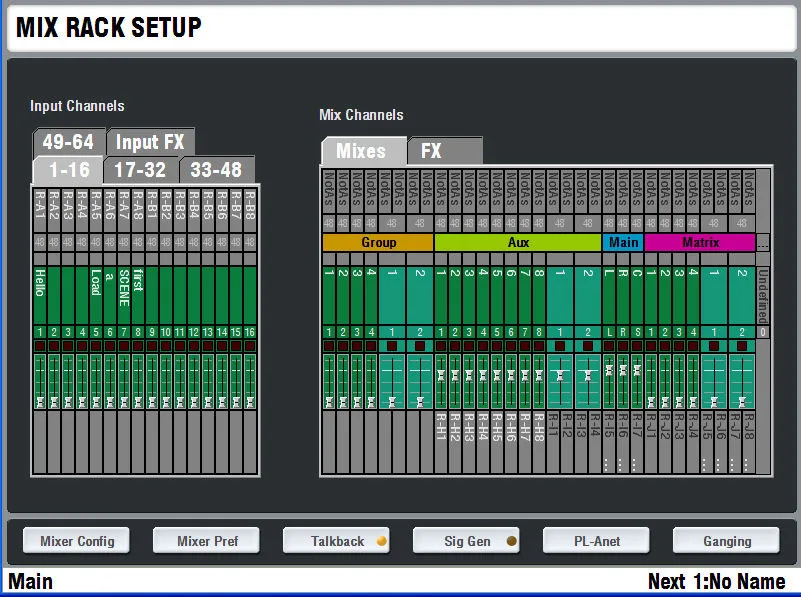The image size is (801, 597).
Task: Click the Next 1:No Name scene indicator
Action: click(x=716, y=582)
